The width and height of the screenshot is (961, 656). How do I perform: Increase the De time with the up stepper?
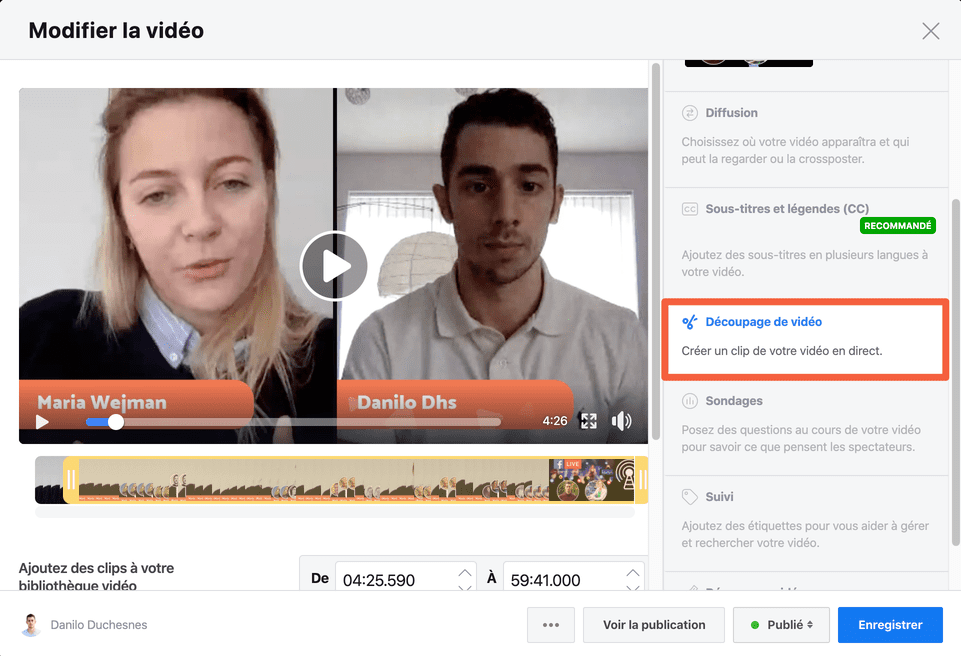coord(464,572)
